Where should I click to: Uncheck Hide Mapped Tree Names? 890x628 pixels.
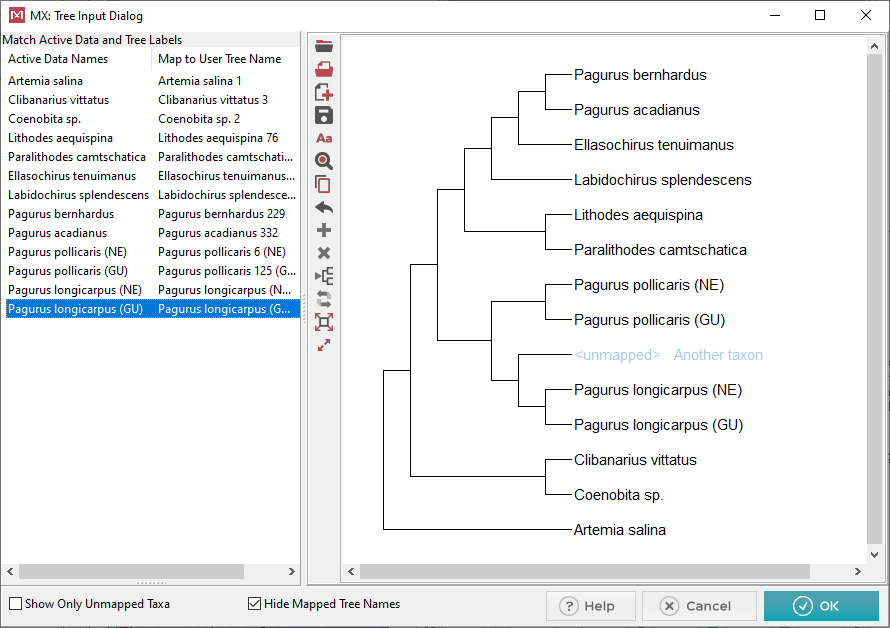pos(254,604)
